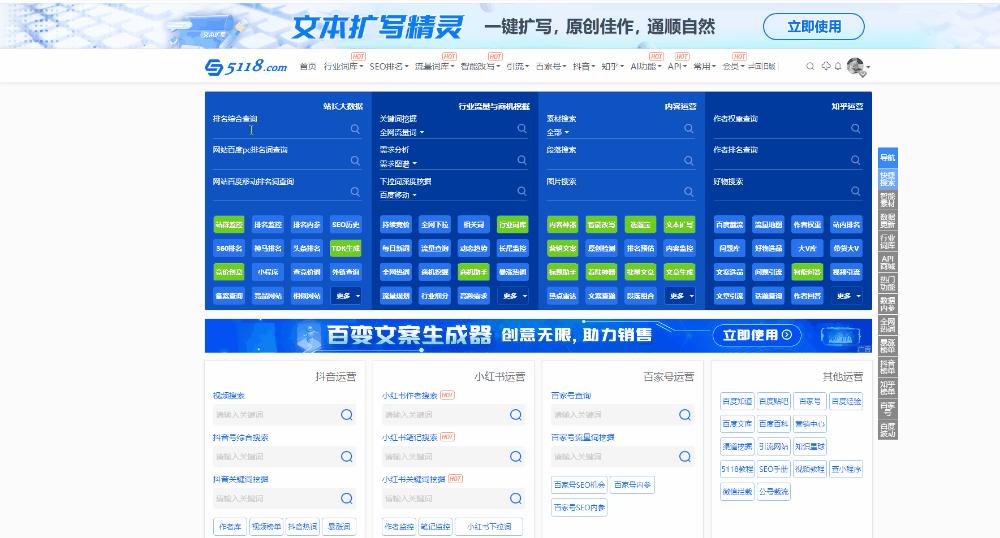This screenshot has height=538, width=1000.
Task: Expand 更多 in 站长大数据 panel
Action: (x=346, y=296)
